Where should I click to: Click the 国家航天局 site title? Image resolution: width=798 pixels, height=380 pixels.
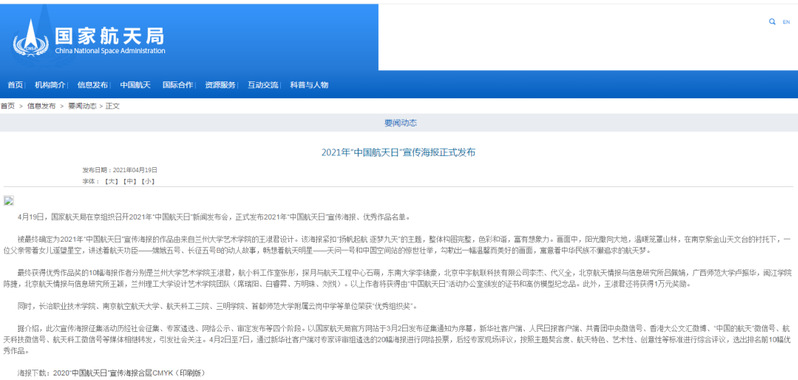tap(109, 36)
